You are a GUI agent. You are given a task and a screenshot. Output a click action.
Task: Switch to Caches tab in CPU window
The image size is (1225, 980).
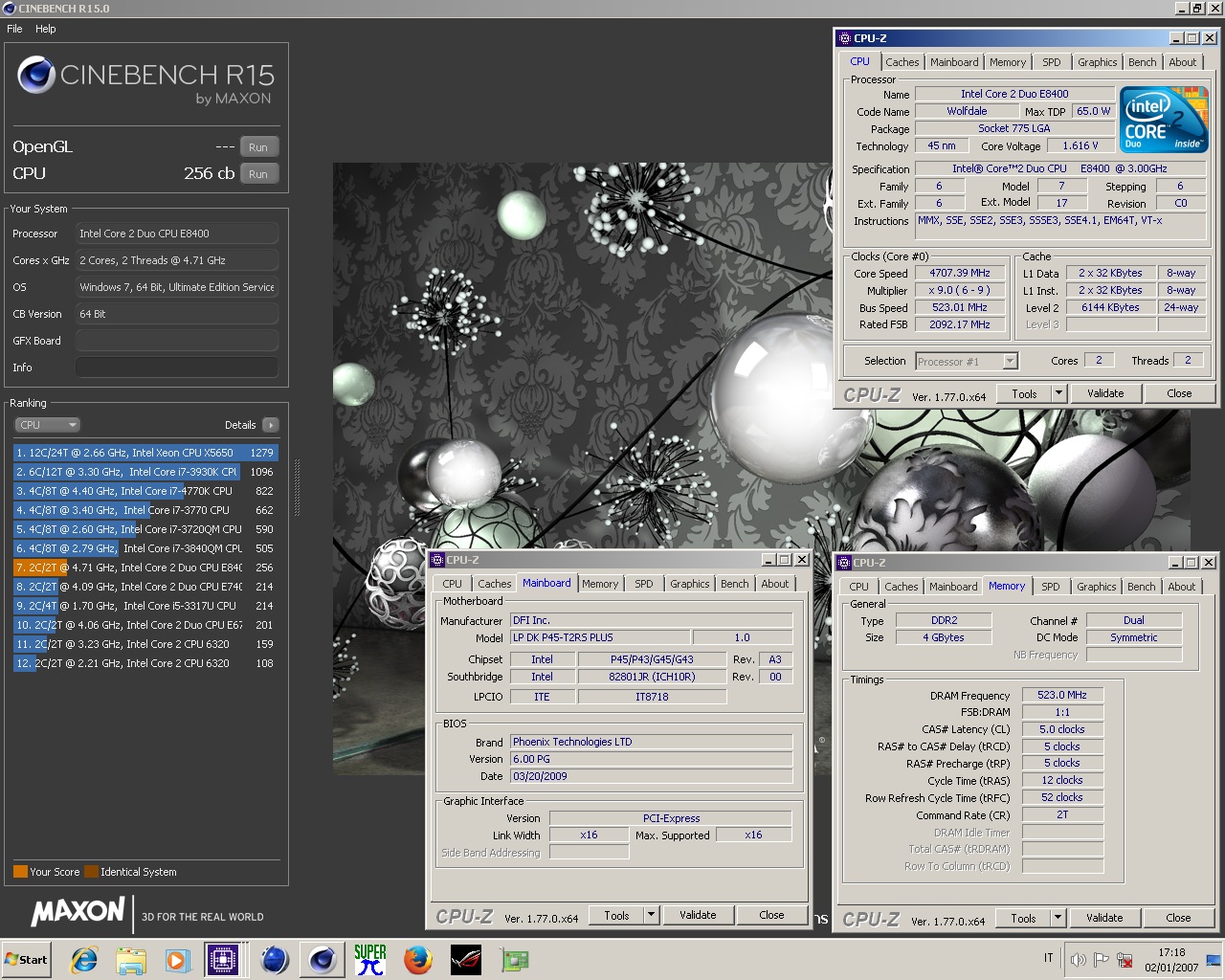point(902,62)
